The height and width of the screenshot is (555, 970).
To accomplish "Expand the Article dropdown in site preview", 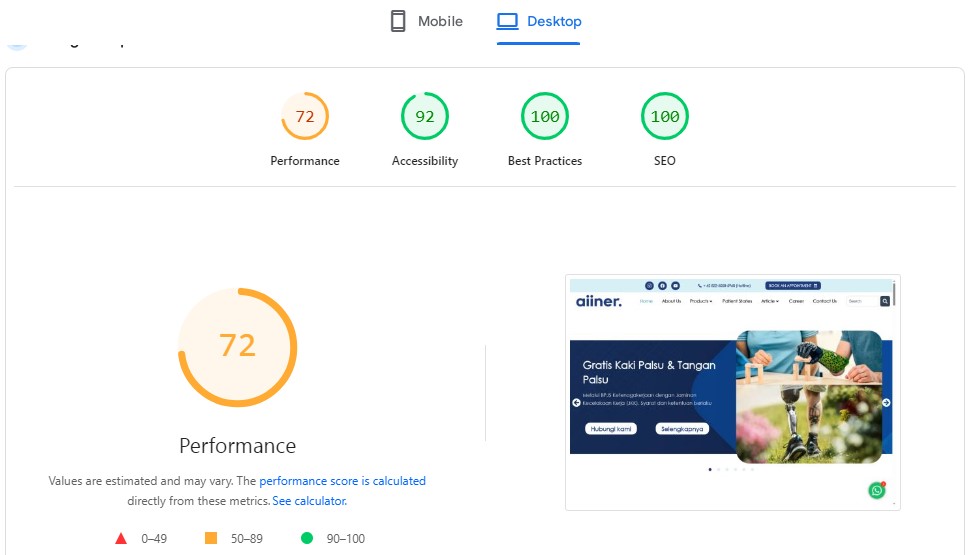I will [770, 301].
